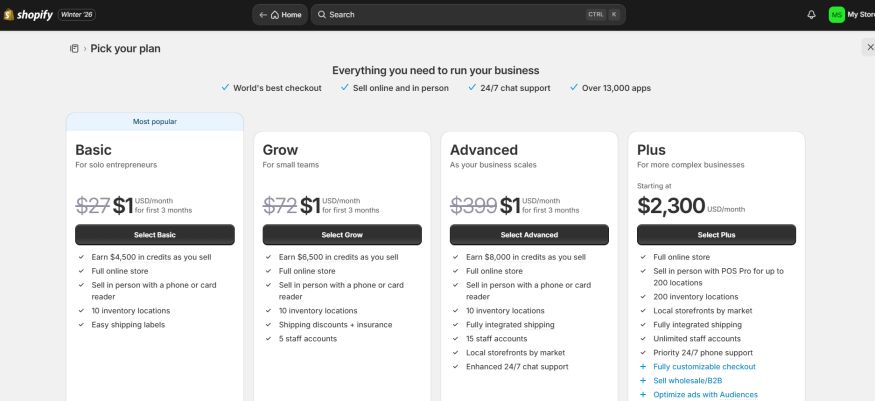The height and width of the screenshot is (401, 875).
Task: Click the Select Plus button
Action: coord(716,235)
